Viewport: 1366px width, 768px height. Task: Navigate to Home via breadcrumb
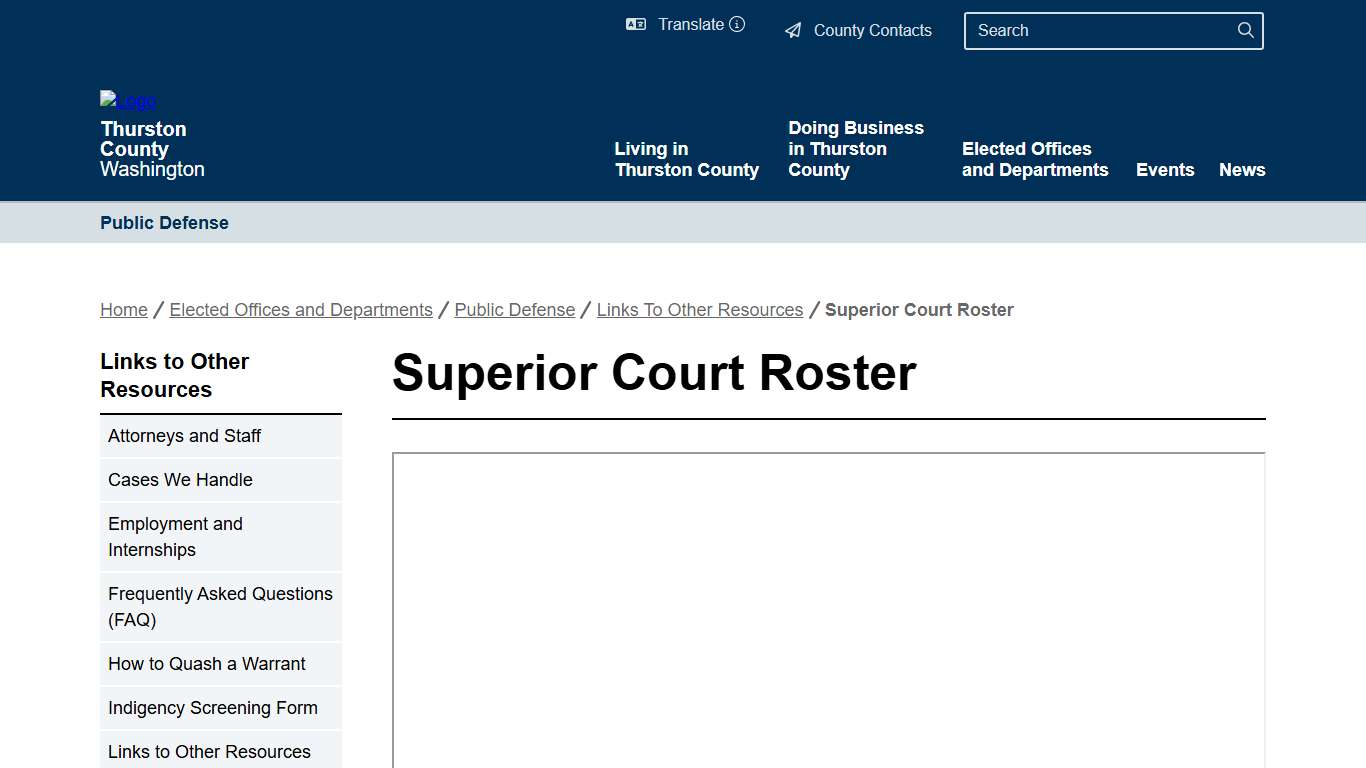(x=123, y=309)
